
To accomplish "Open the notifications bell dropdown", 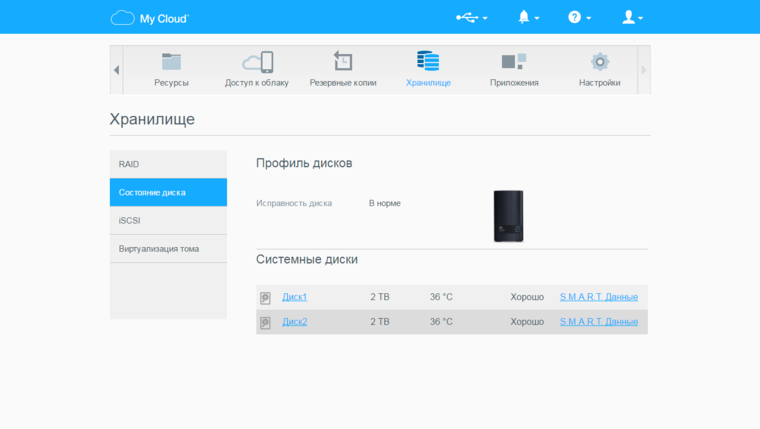I will [x=528, y=17].
